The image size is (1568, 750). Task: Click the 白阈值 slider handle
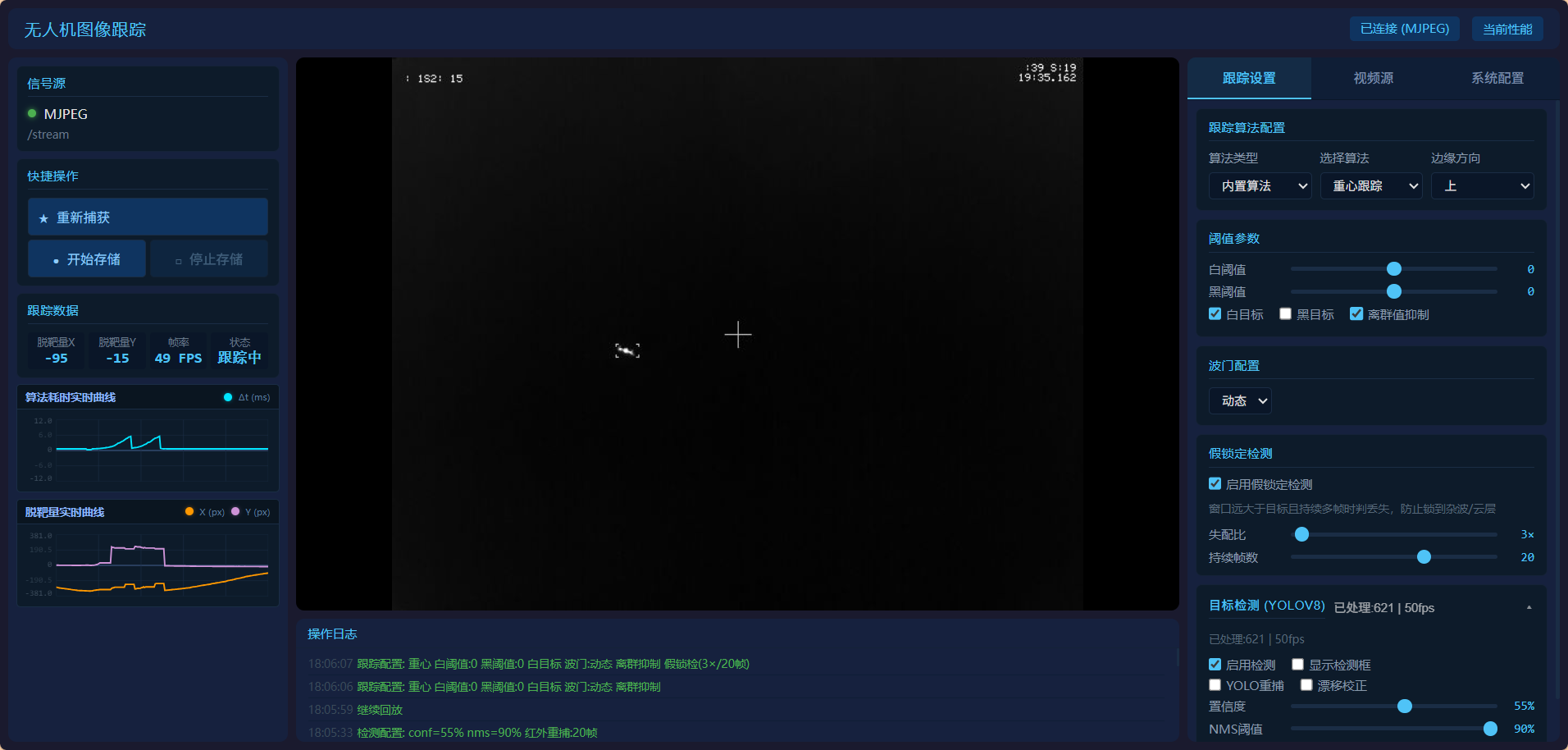tap(1394, 268)
